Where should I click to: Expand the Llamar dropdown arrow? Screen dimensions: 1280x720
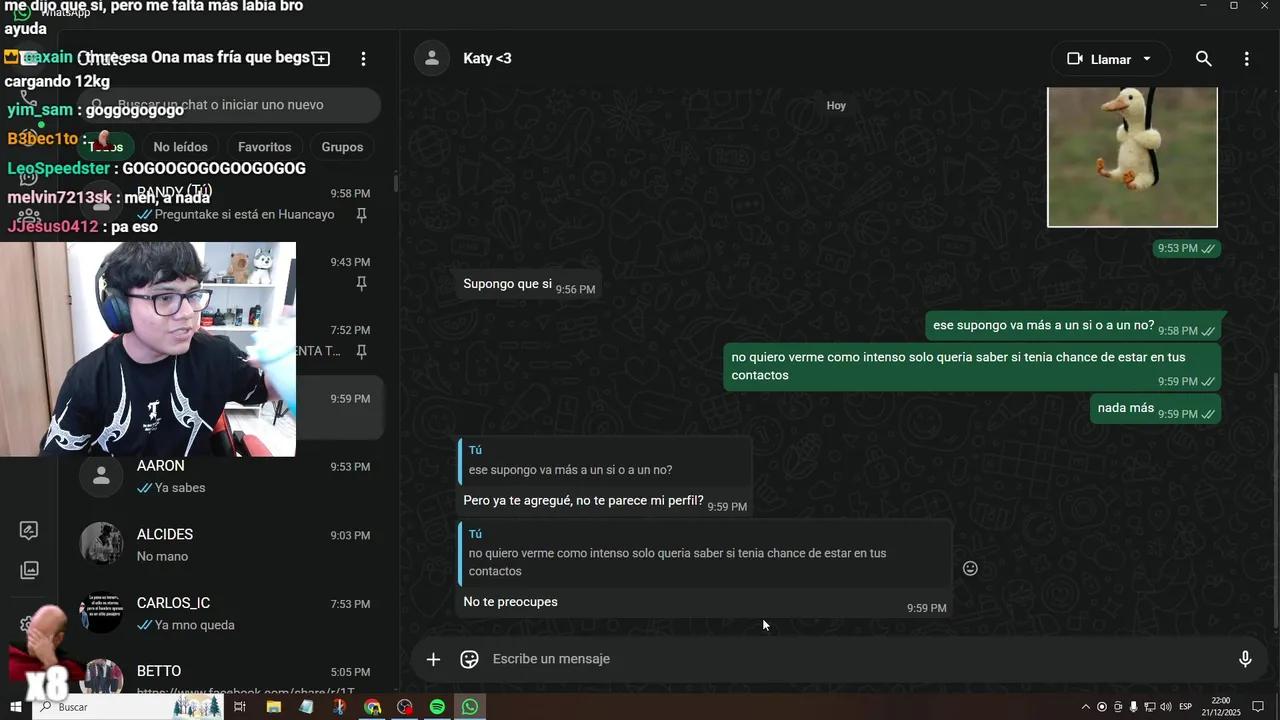1147,59
